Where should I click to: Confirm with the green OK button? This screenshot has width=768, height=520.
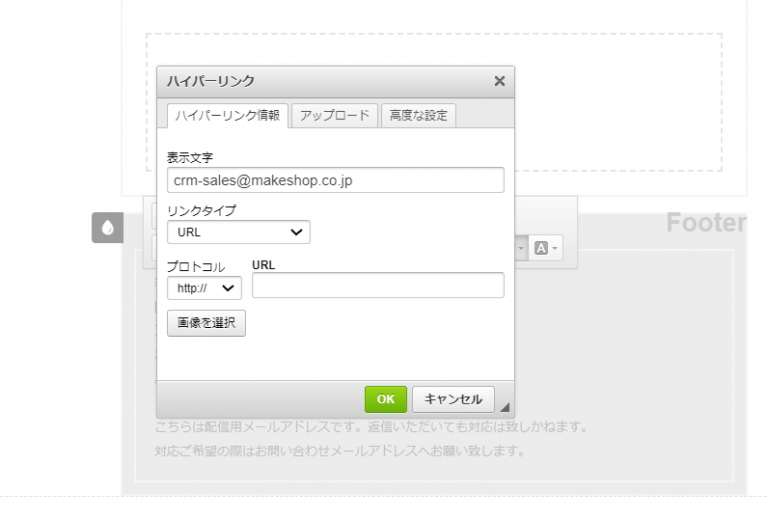[x=385, y=399]
